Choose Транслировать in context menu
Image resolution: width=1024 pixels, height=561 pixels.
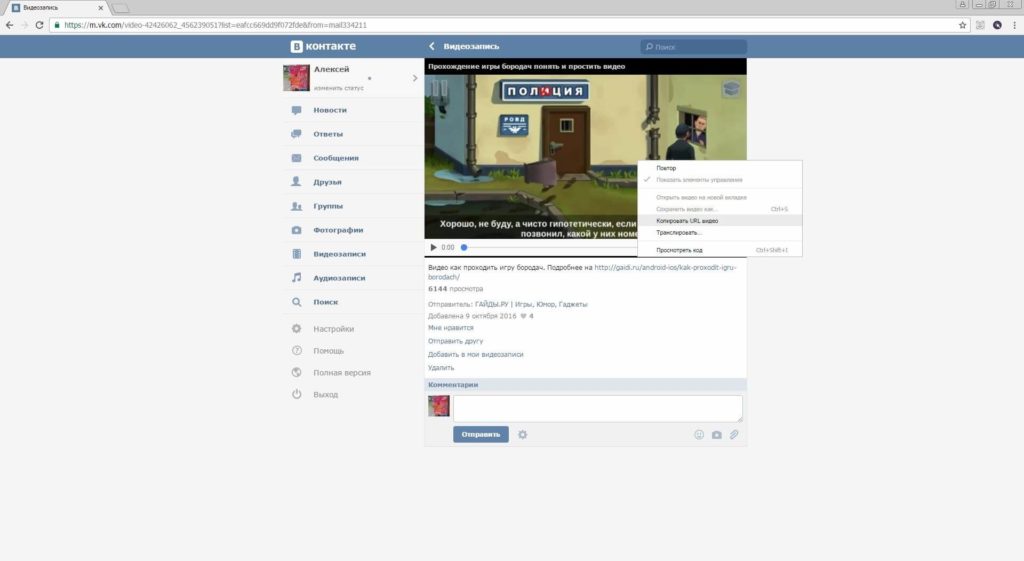coord(720,232)
